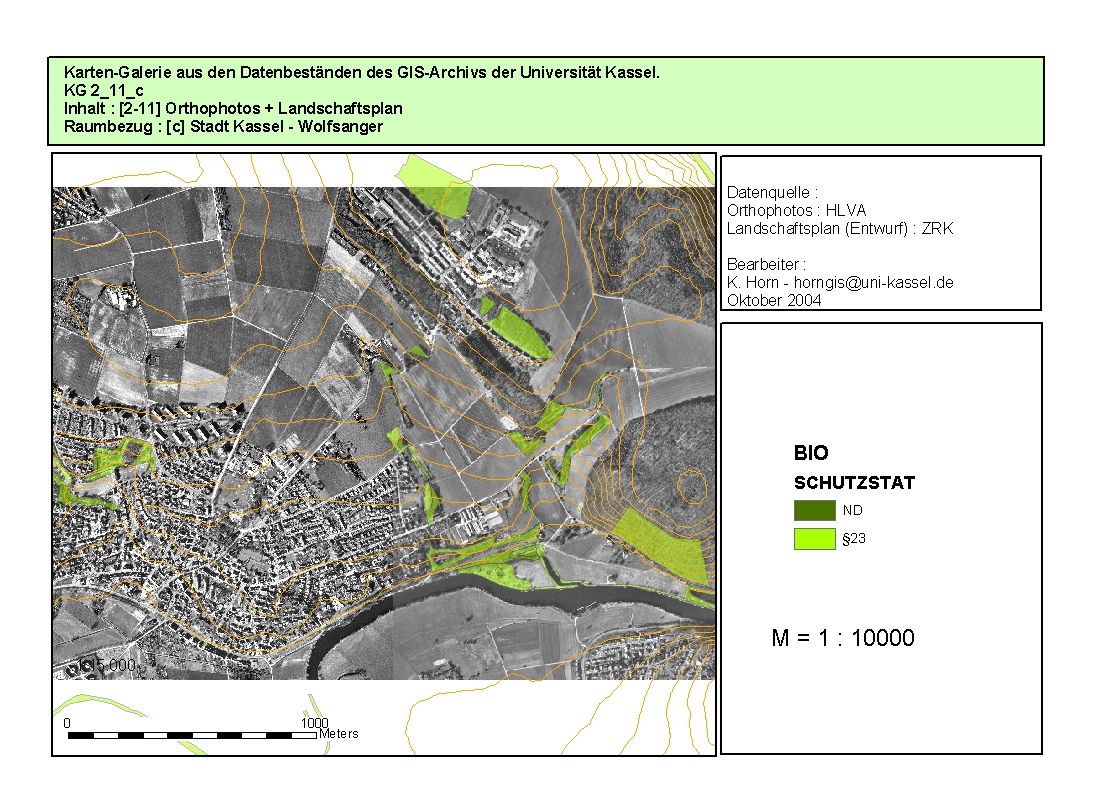The width and height of the screenshot is (1100, 800).
Task: Click the Datenquelle label
Action: click(772, 192)
